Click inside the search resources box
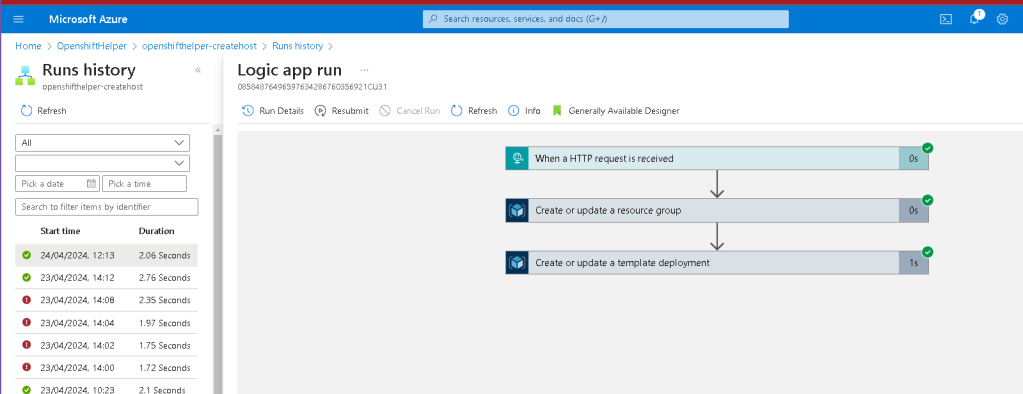 (605, 19)
